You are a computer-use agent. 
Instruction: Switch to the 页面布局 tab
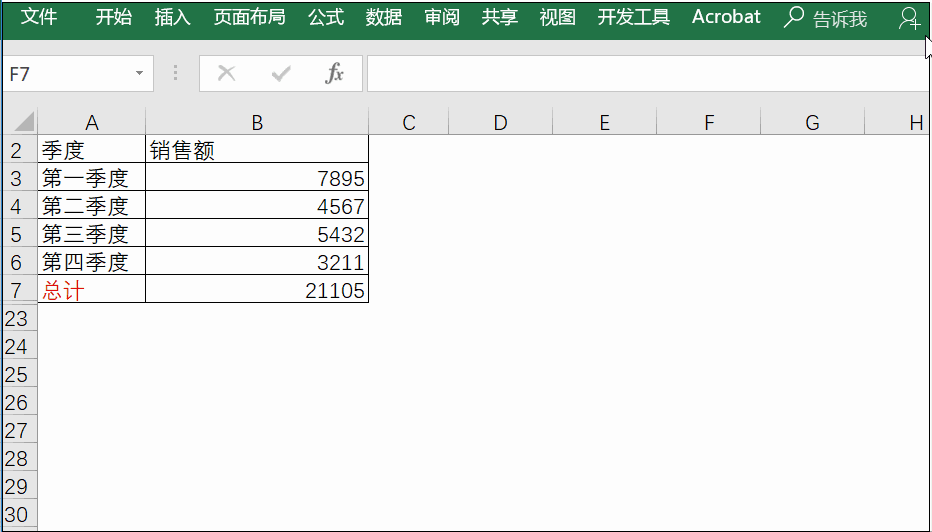249,17
